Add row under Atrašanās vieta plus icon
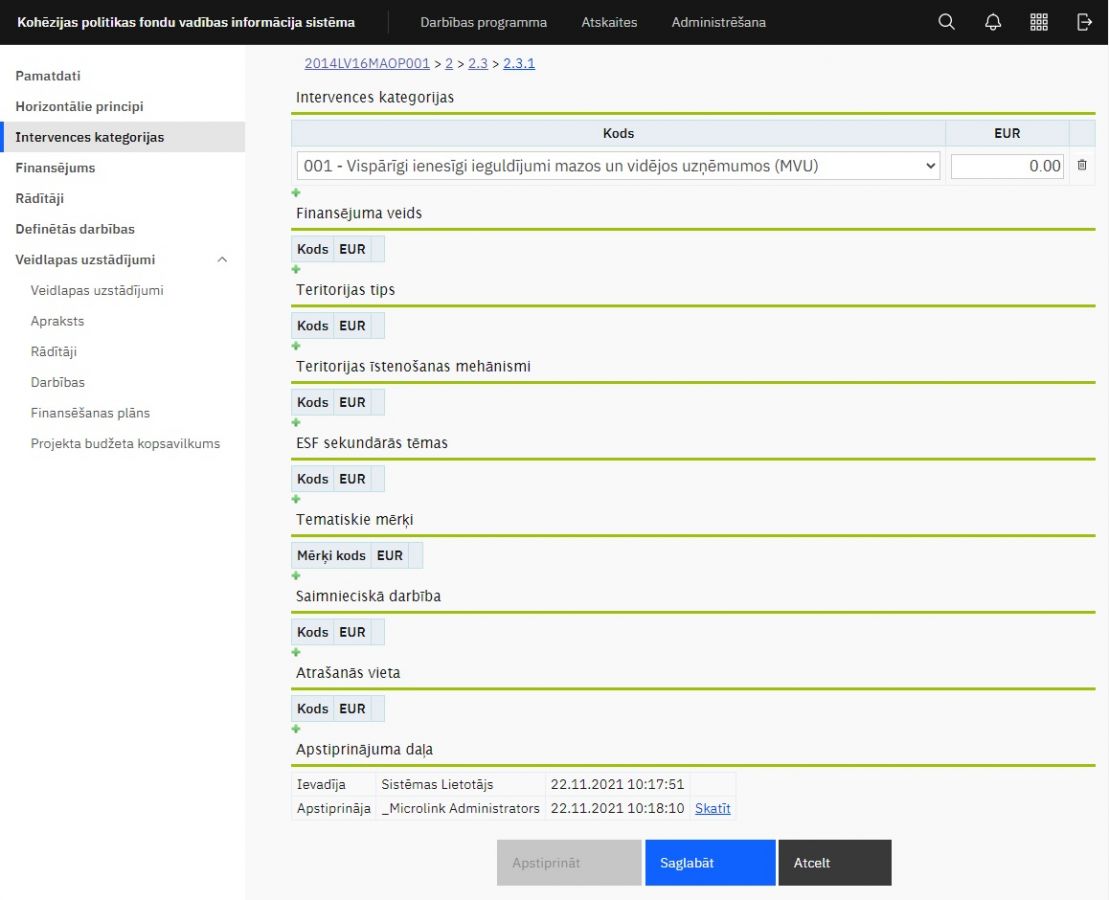This screenshot has height=900, width=1109. 296,729
